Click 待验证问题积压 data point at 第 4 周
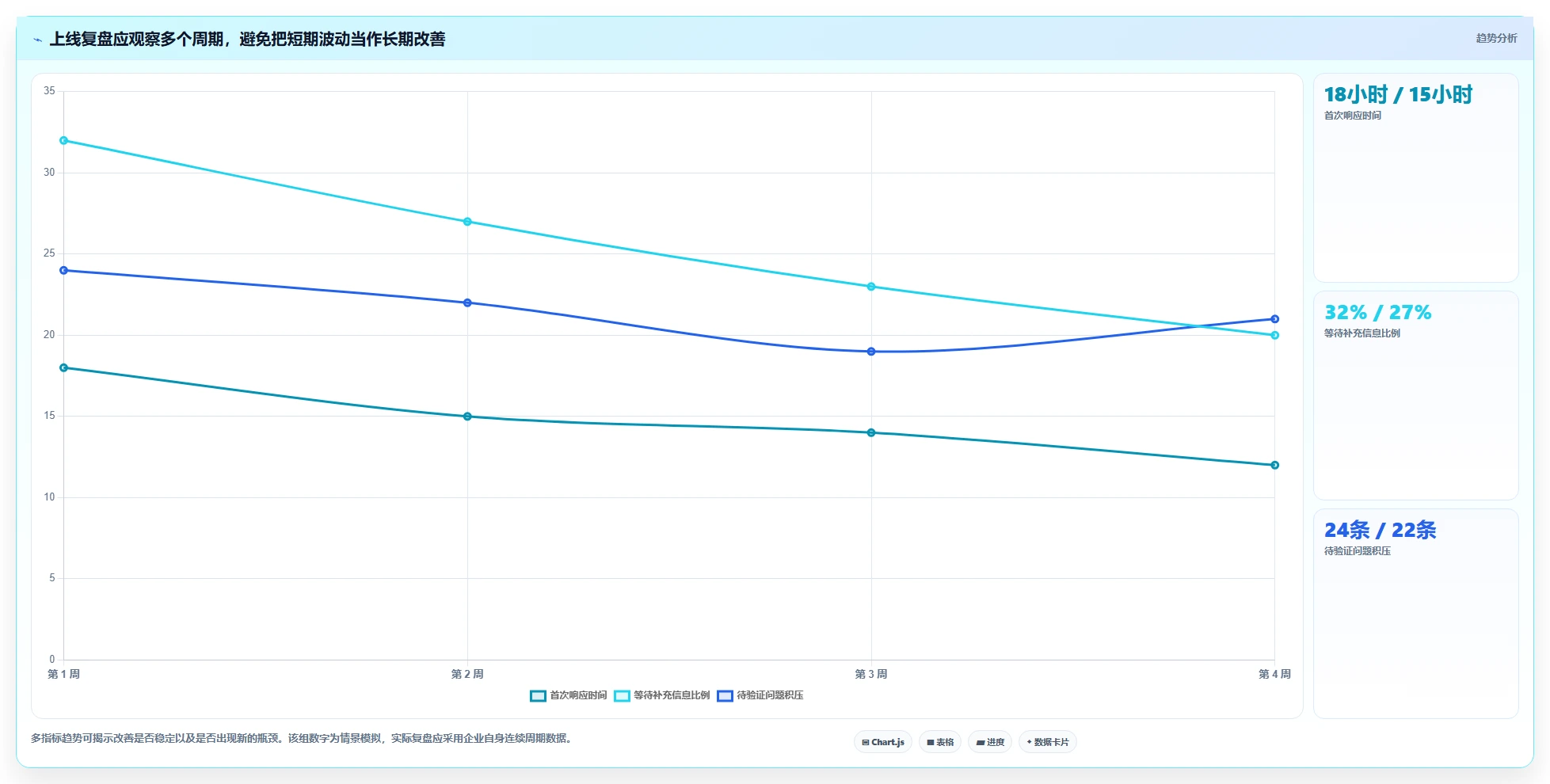The width and height of the screenshot is (1550, 784). (x=1275, y=319)
